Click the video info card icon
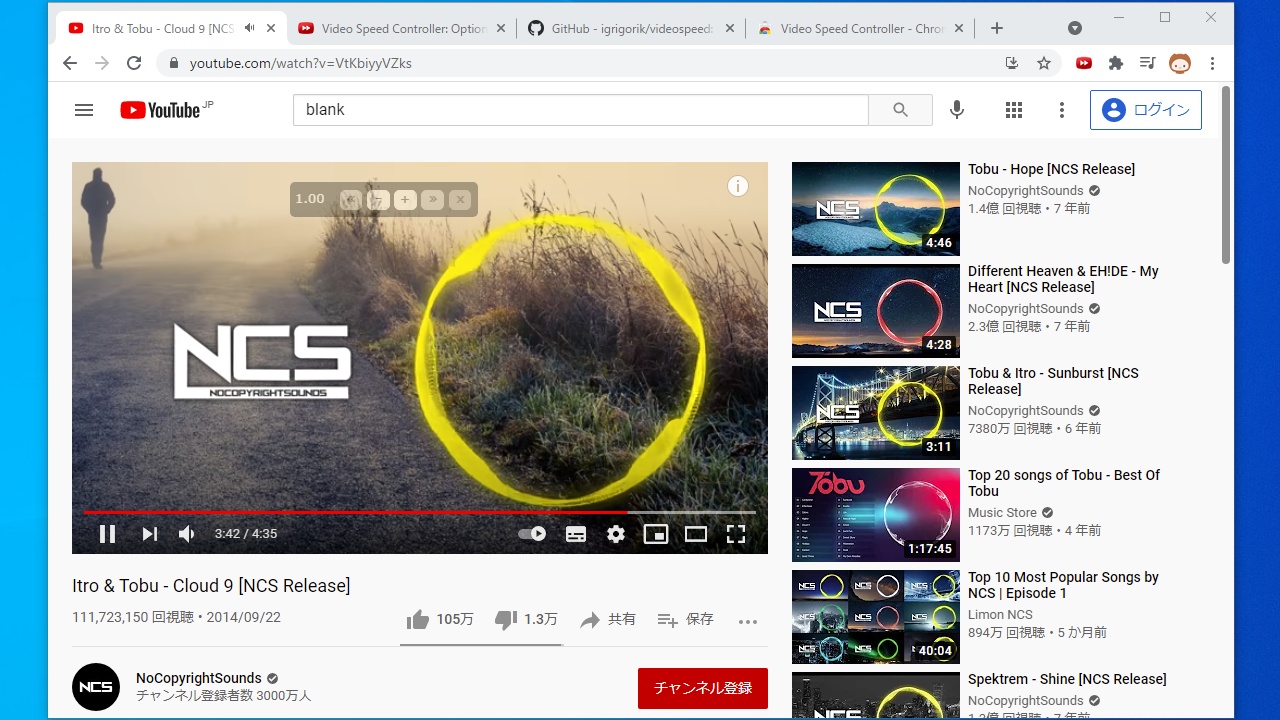Screen dimensions: 1280x720 [738, 186]
